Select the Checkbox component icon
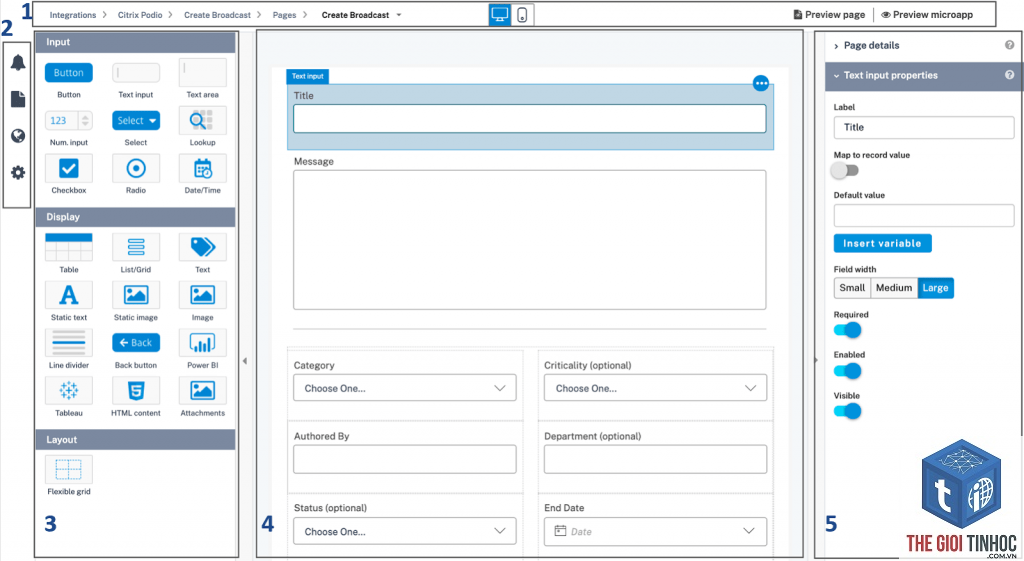Viewport: 1024px width, 561px height. 69,168
